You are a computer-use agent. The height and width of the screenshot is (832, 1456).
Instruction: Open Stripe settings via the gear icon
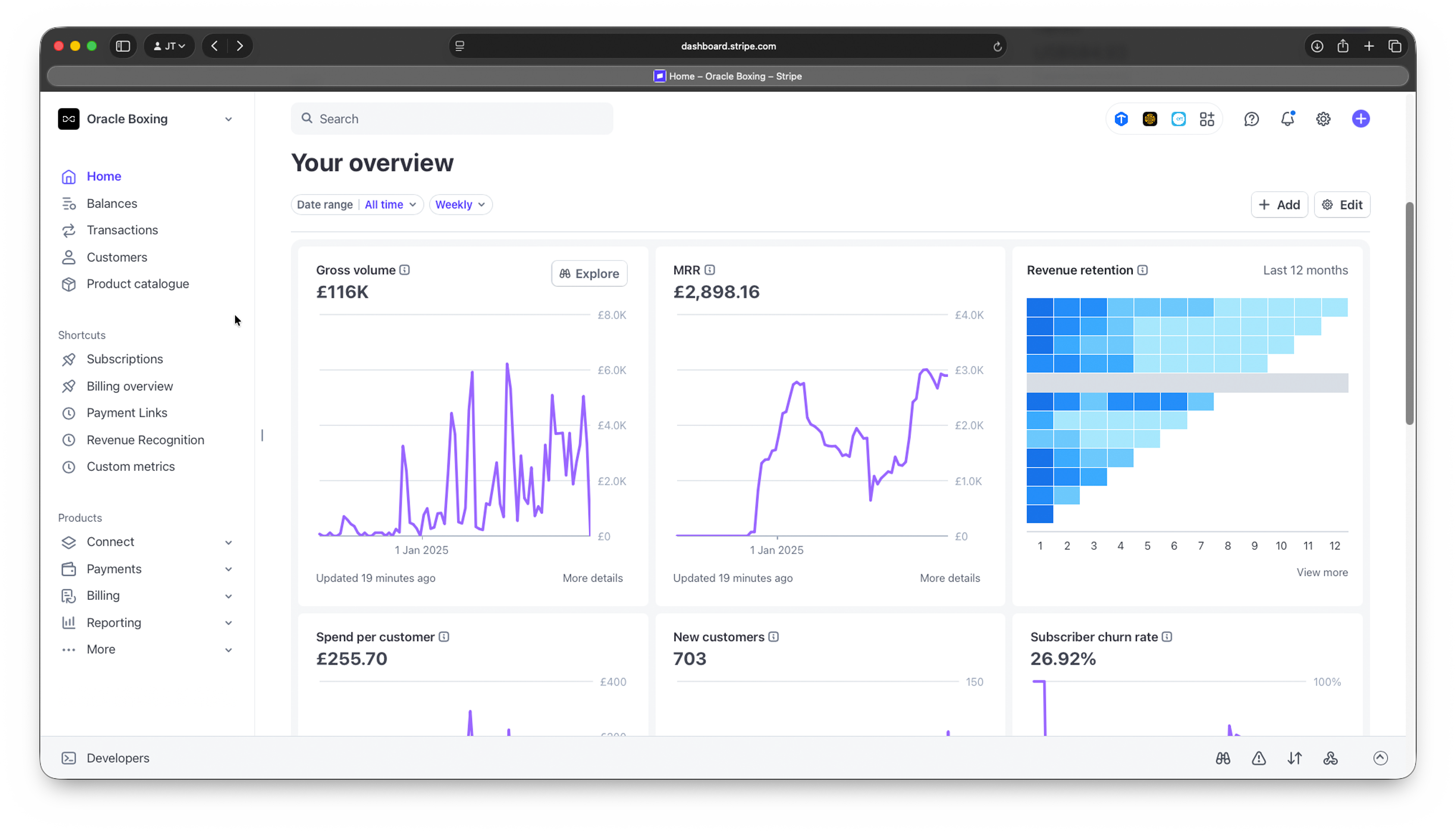click(x=1324, y=118)
